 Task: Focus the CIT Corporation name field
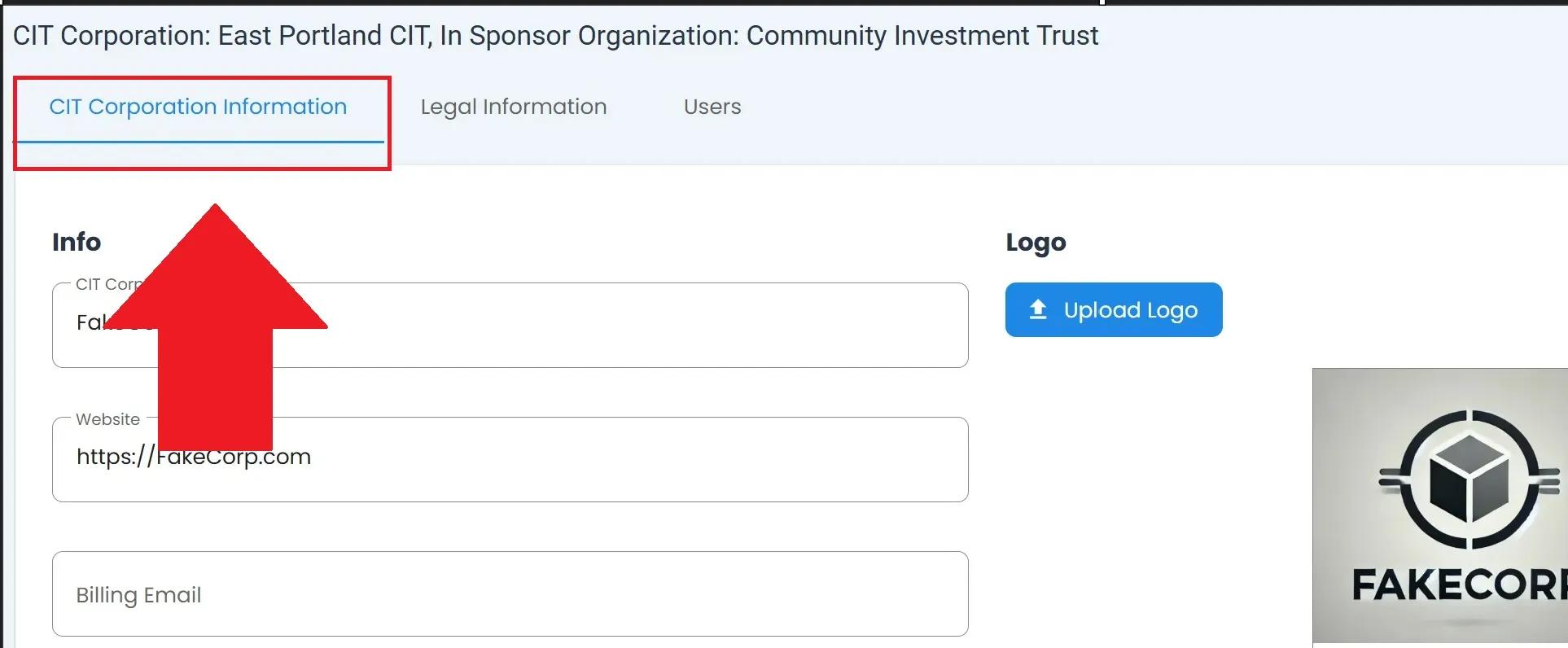click(x=619, y=326)
